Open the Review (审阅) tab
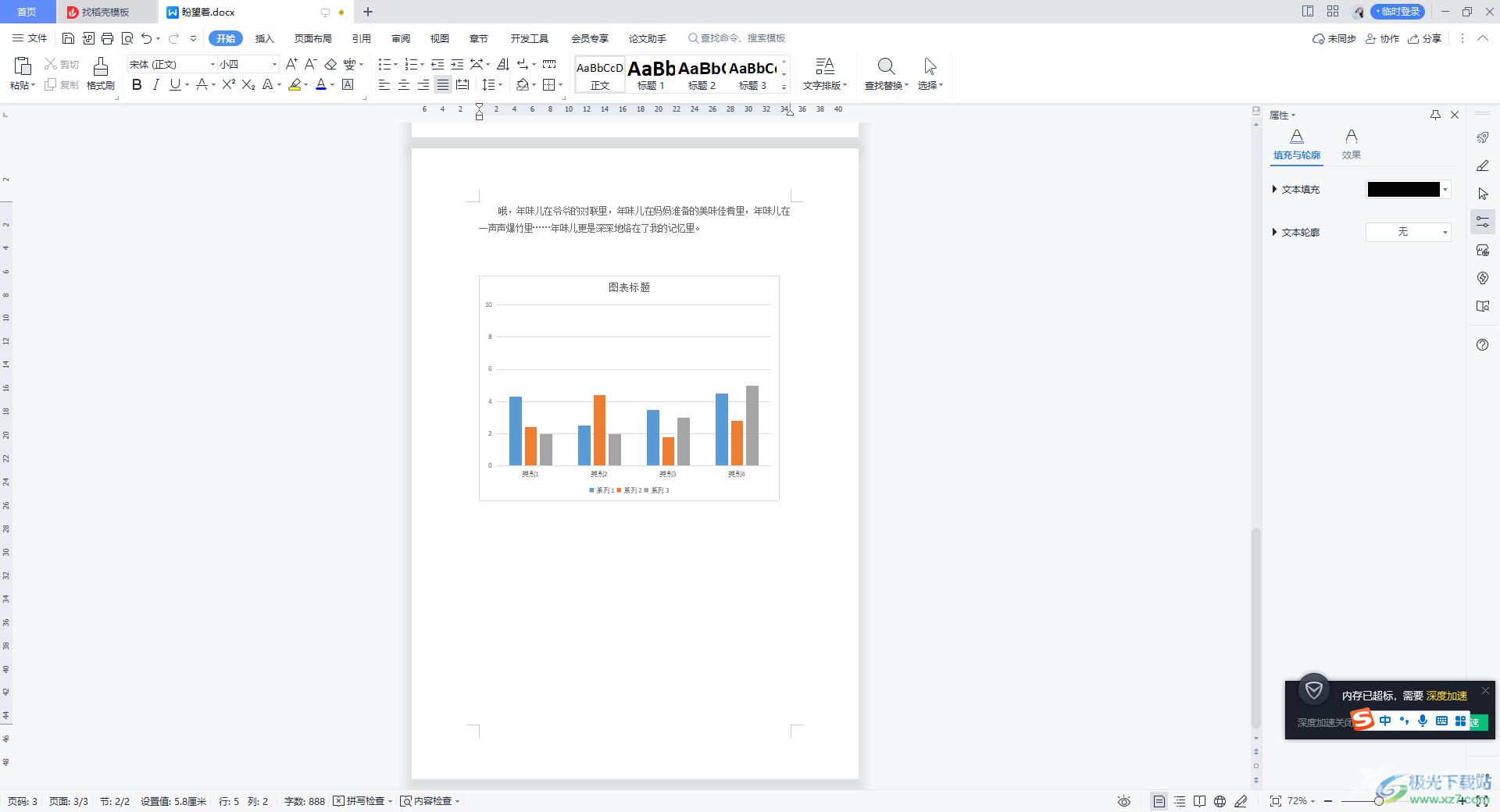Screen dimensions: 1500x812 coord(401,38)
